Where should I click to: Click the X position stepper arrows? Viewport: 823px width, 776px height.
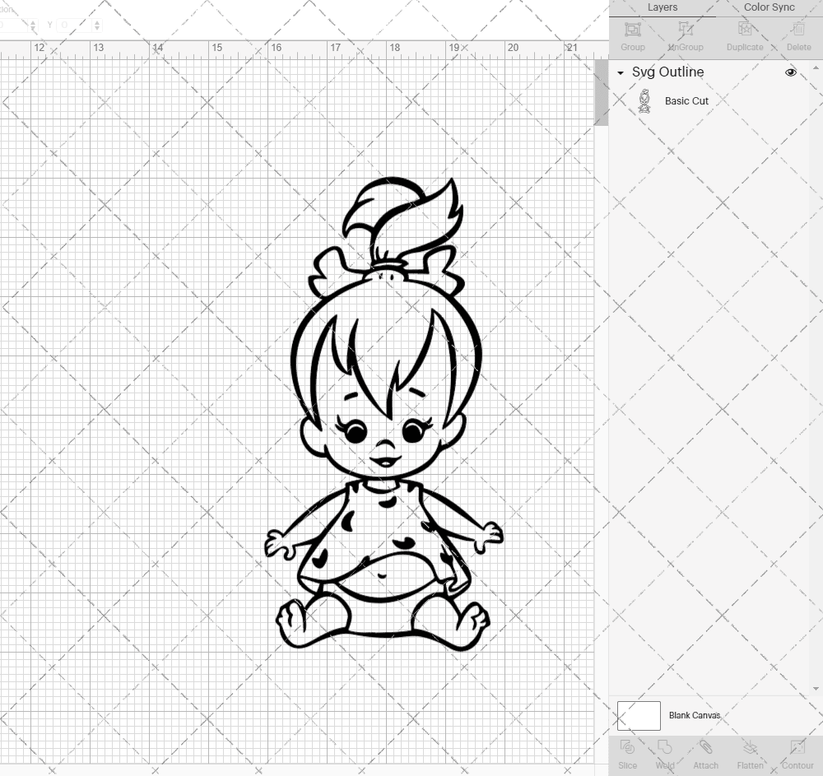click(x=33, y=25)
